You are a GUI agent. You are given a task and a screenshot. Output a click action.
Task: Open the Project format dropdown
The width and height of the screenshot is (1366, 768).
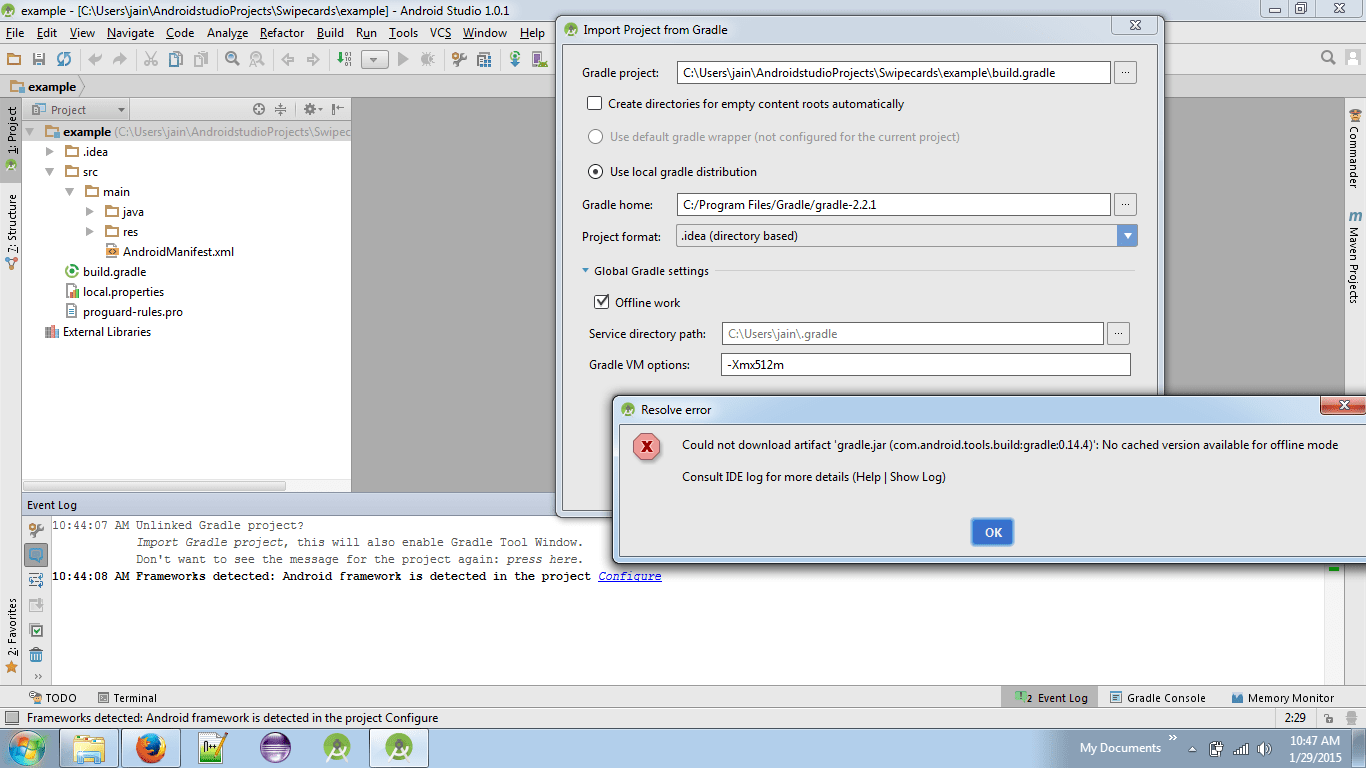click(1127, 236)
